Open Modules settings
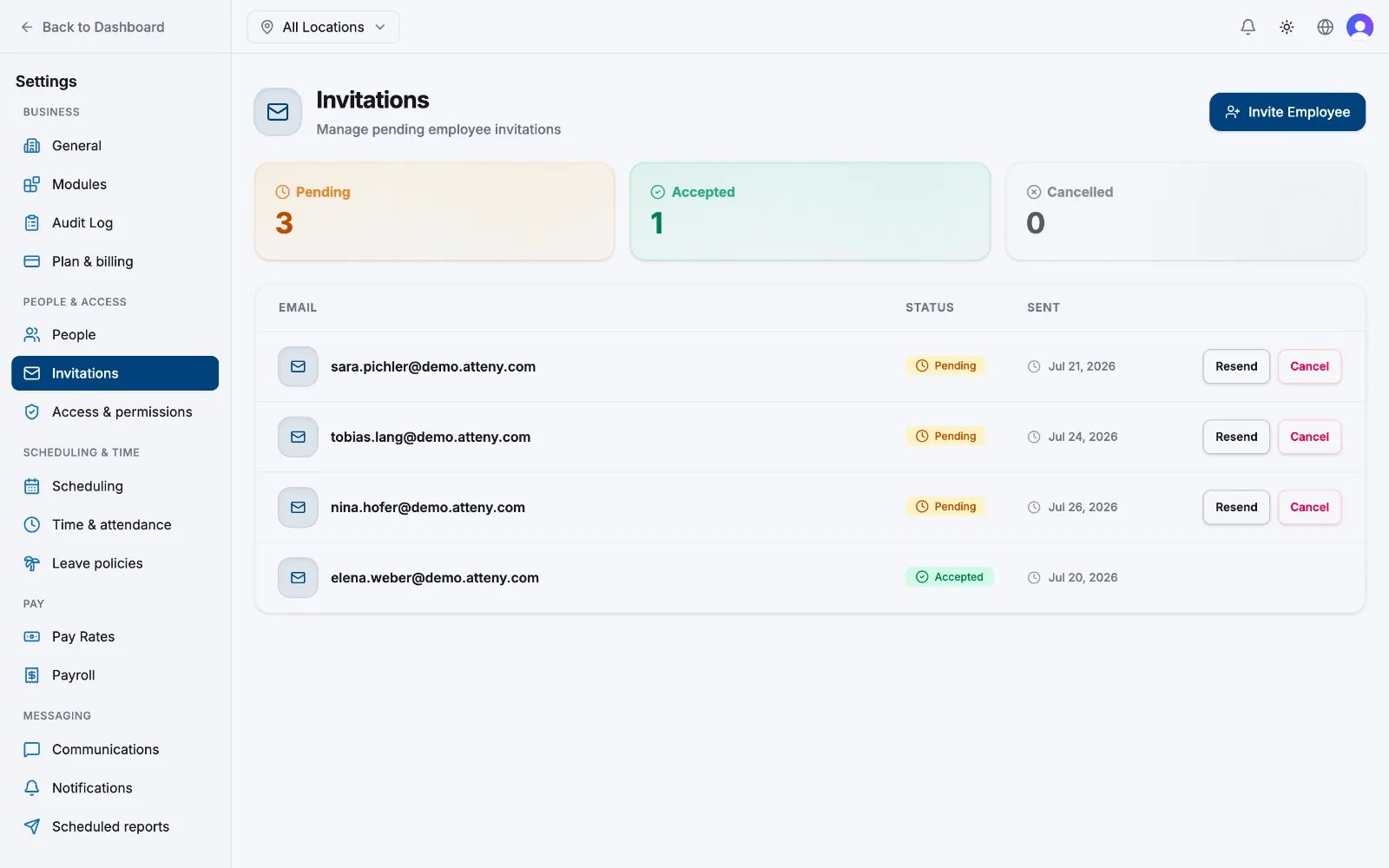 click(115, 184)
